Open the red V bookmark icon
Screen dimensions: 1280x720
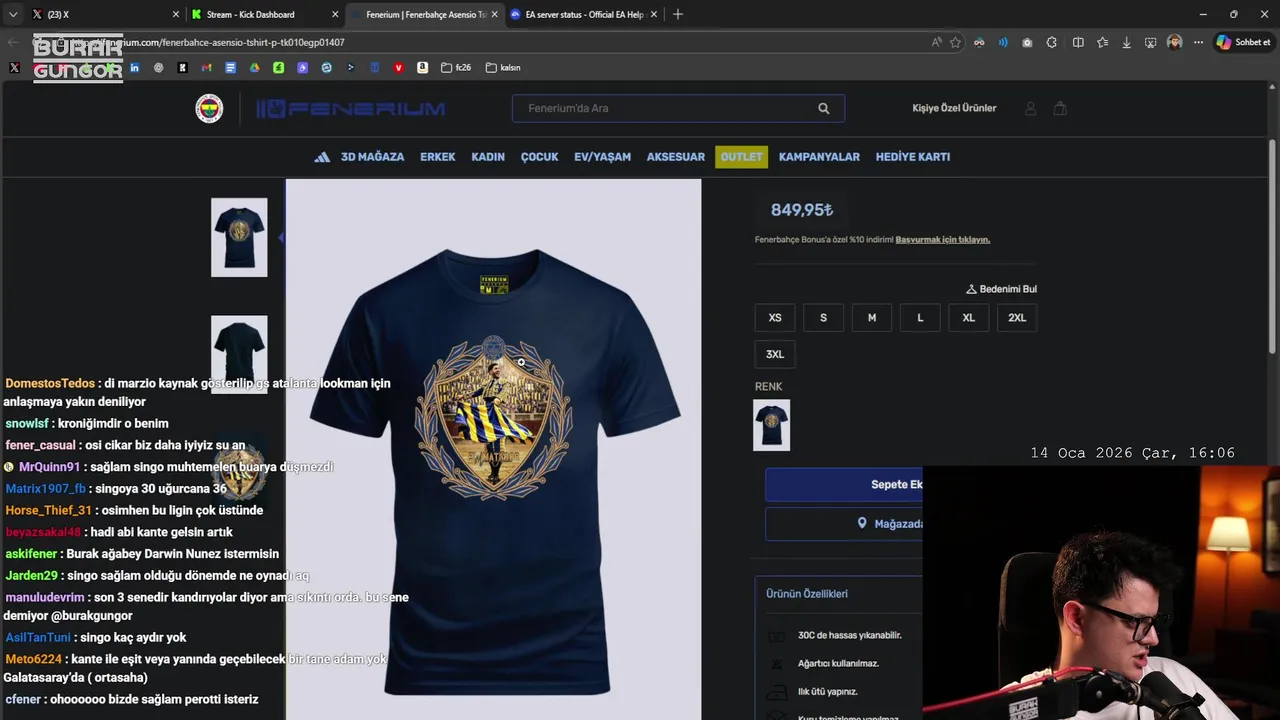pos(398,68)
